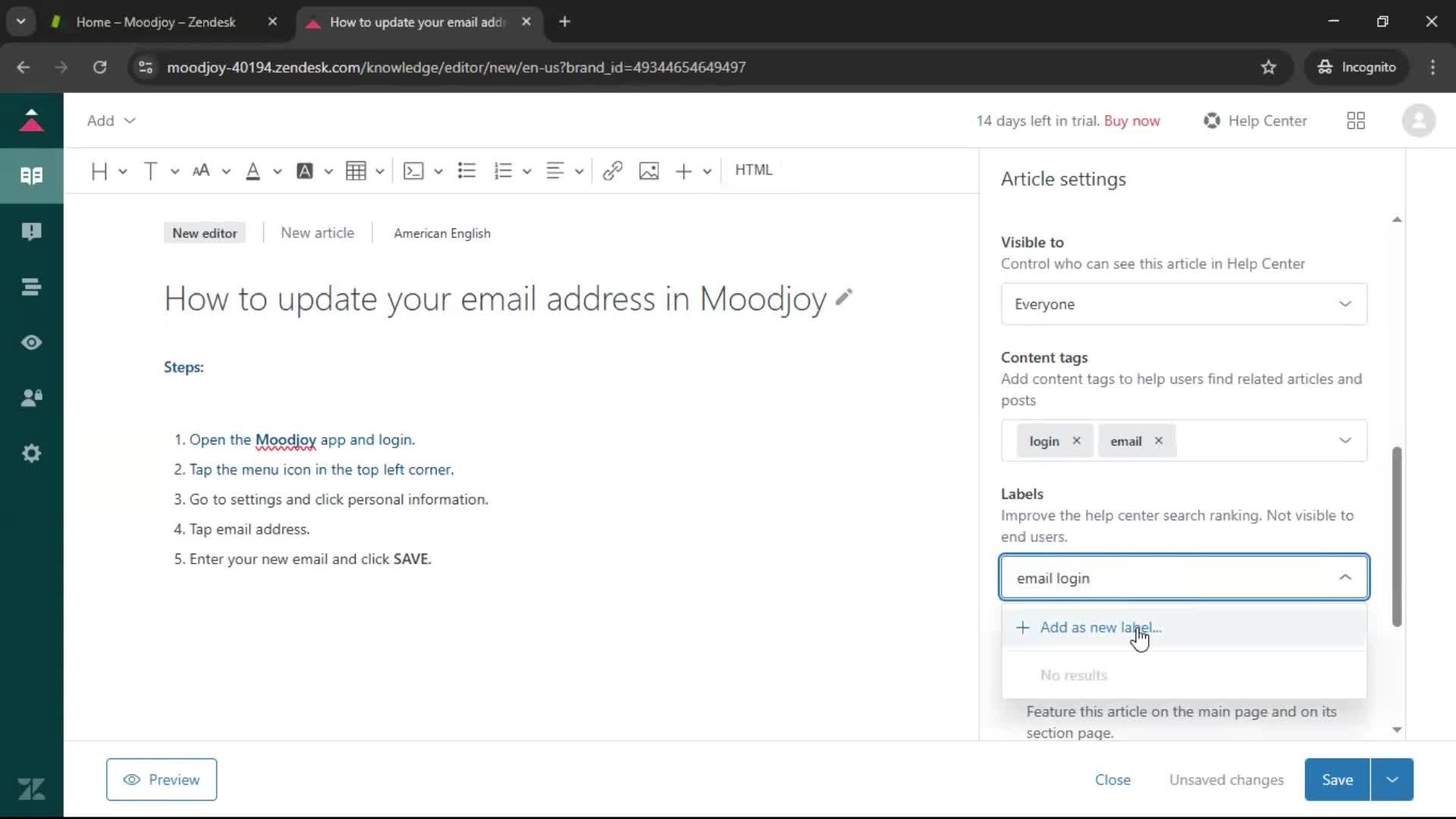1456x819 pixels.
Task: Open the plus insert tool
Action: coord(684,171)
